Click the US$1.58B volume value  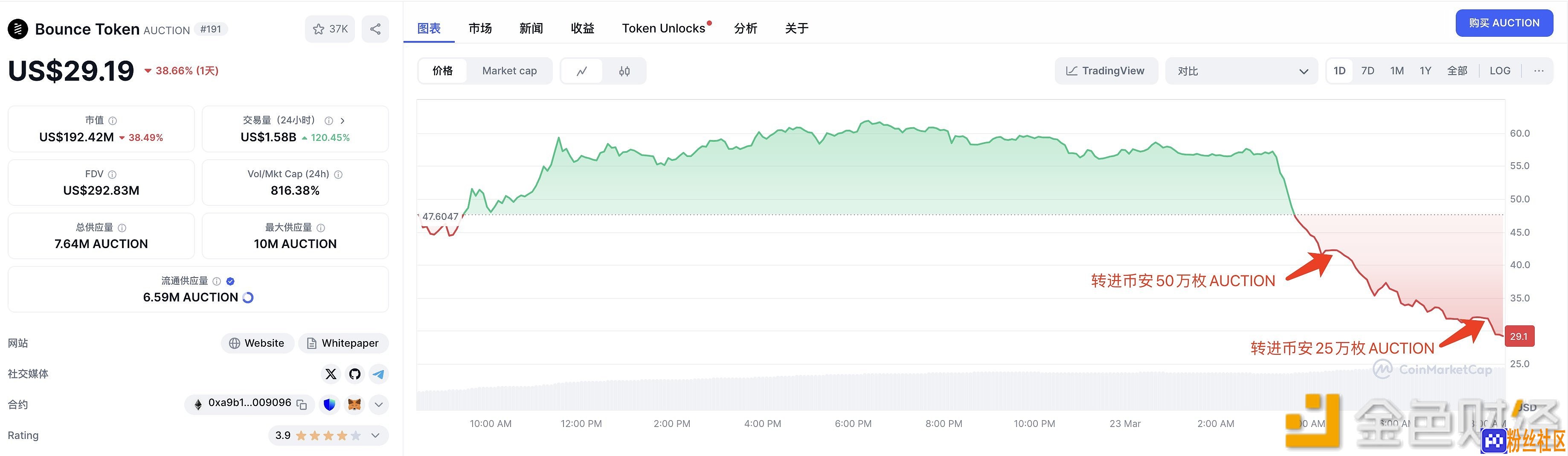pyautogui.click(x=268, y=137)
